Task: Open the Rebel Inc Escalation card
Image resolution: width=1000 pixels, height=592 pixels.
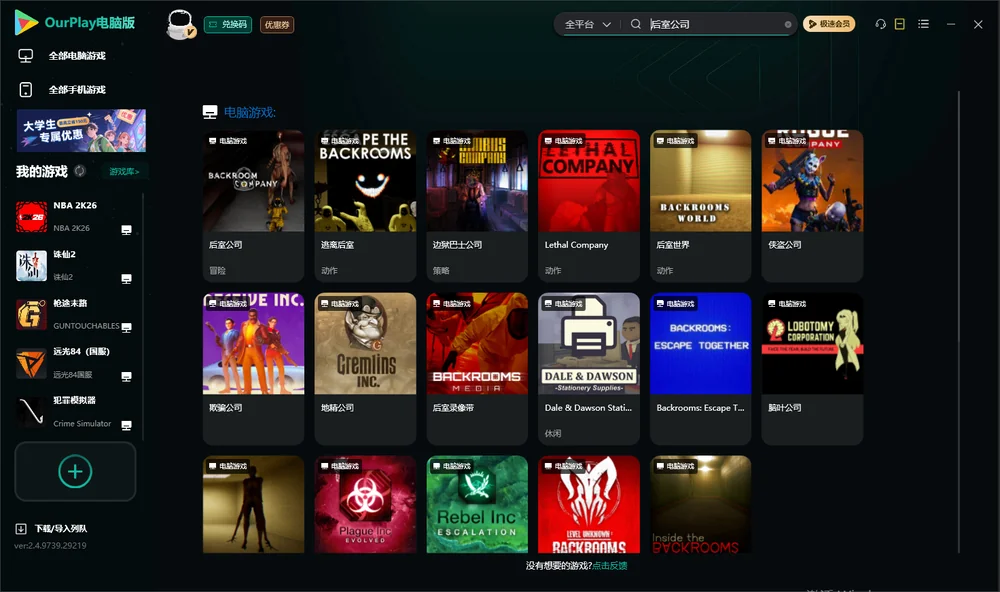Action: pyautogui.click(x=477, y=504)
